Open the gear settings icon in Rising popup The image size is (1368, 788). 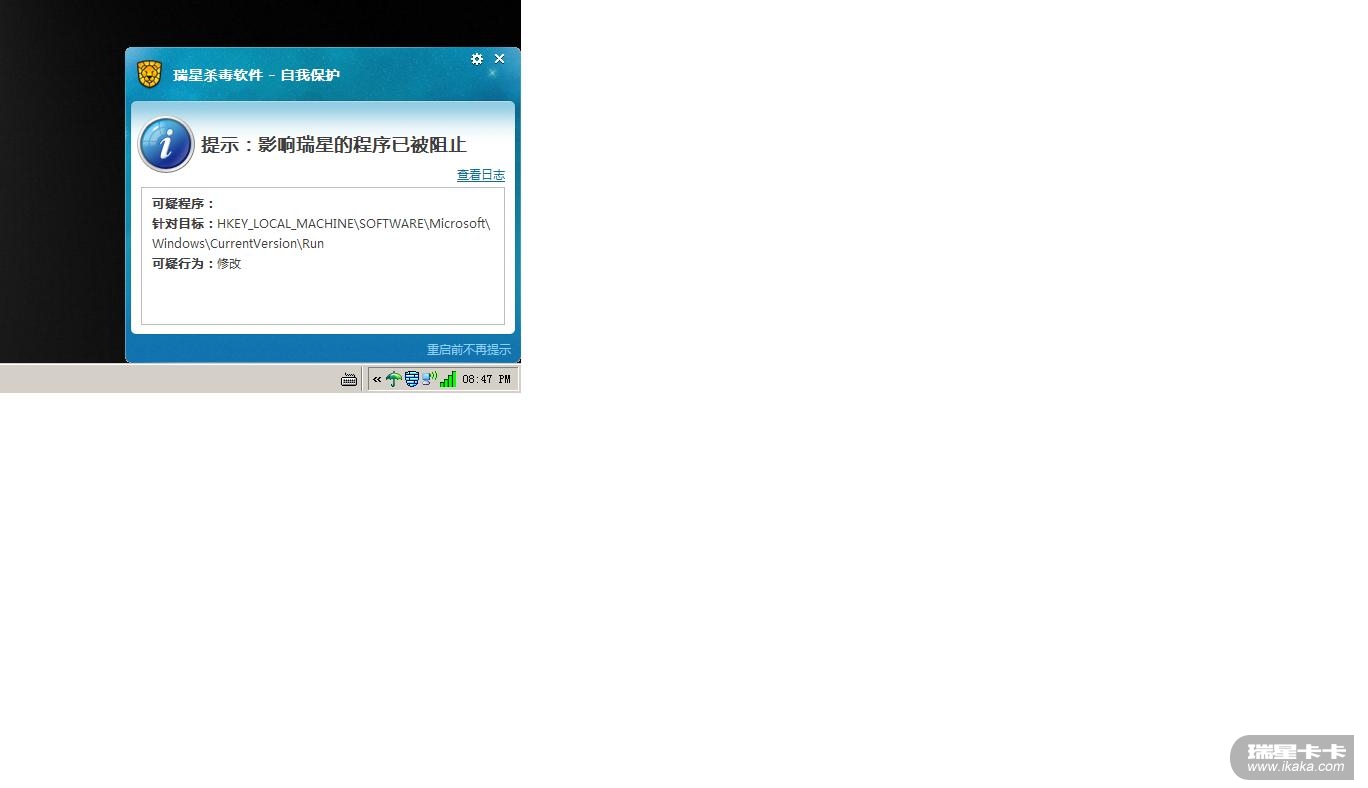477,59
